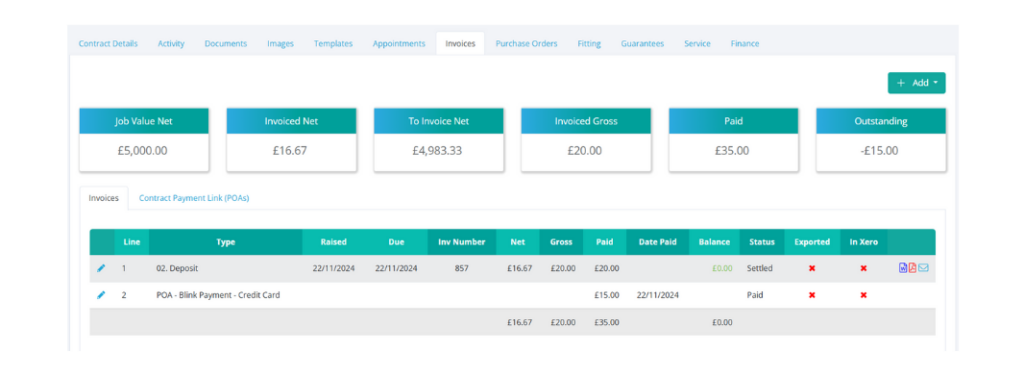The width and height of the screenshot is (1024, 376).
Task: Go to the Images tab
Action: pyautogui.click(x=280, y=44)
